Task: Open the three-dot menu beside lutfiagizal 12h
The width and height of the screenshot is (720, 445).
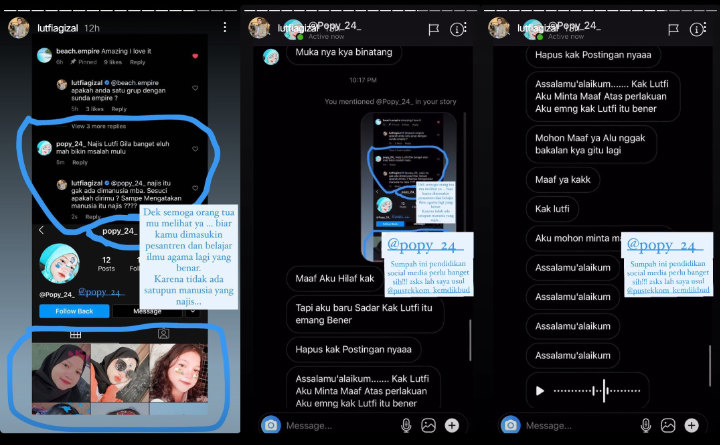Action: 225,27
